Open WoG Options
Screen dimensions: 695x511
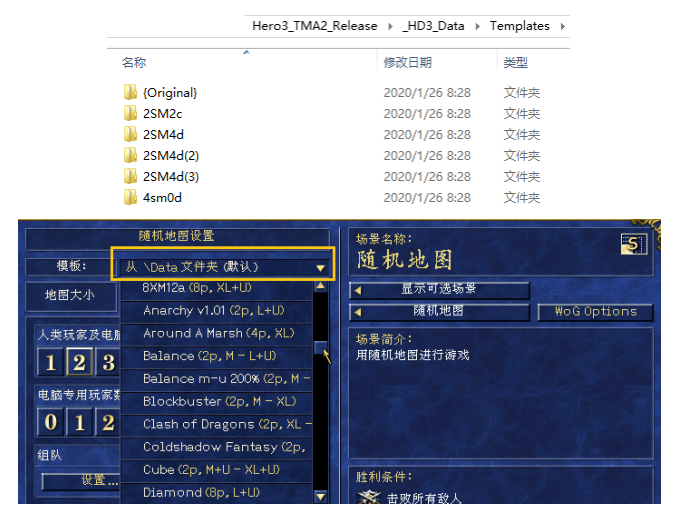click(595, 312)
